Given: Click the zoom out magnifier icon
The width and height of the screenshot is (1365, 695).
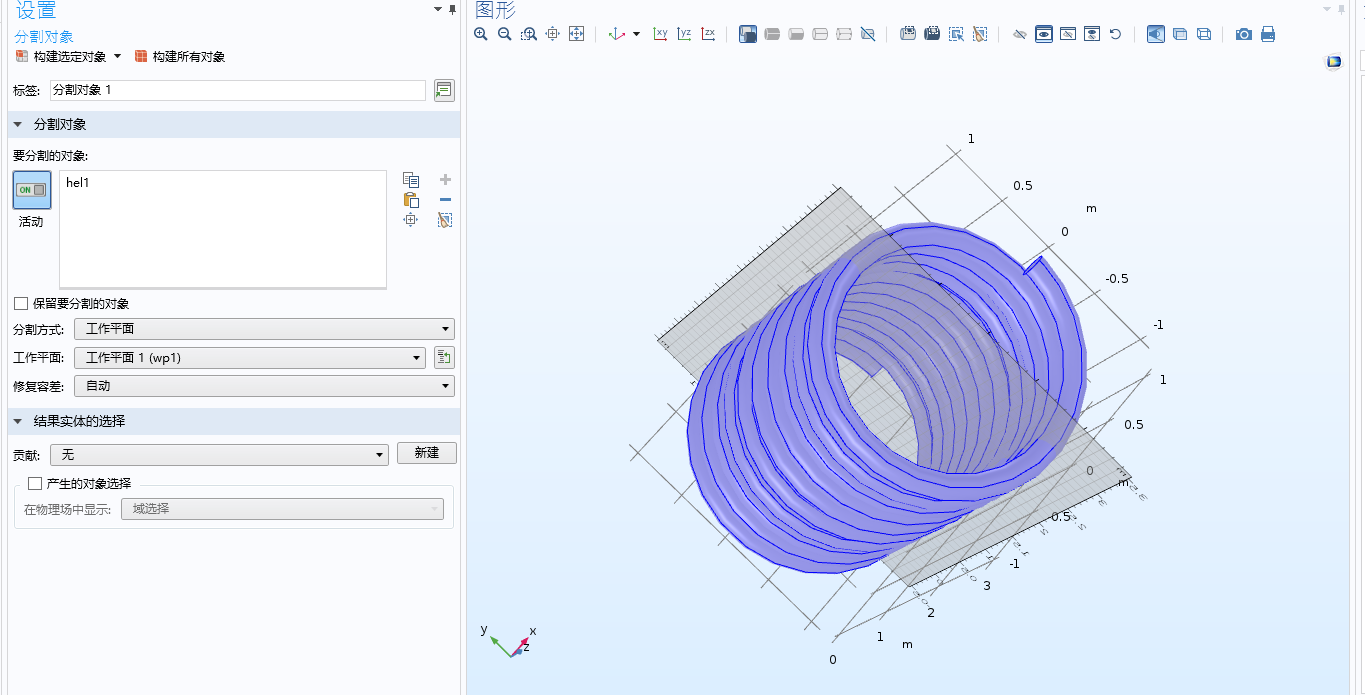Looking at the screenshot, I should tap(505, 34).
